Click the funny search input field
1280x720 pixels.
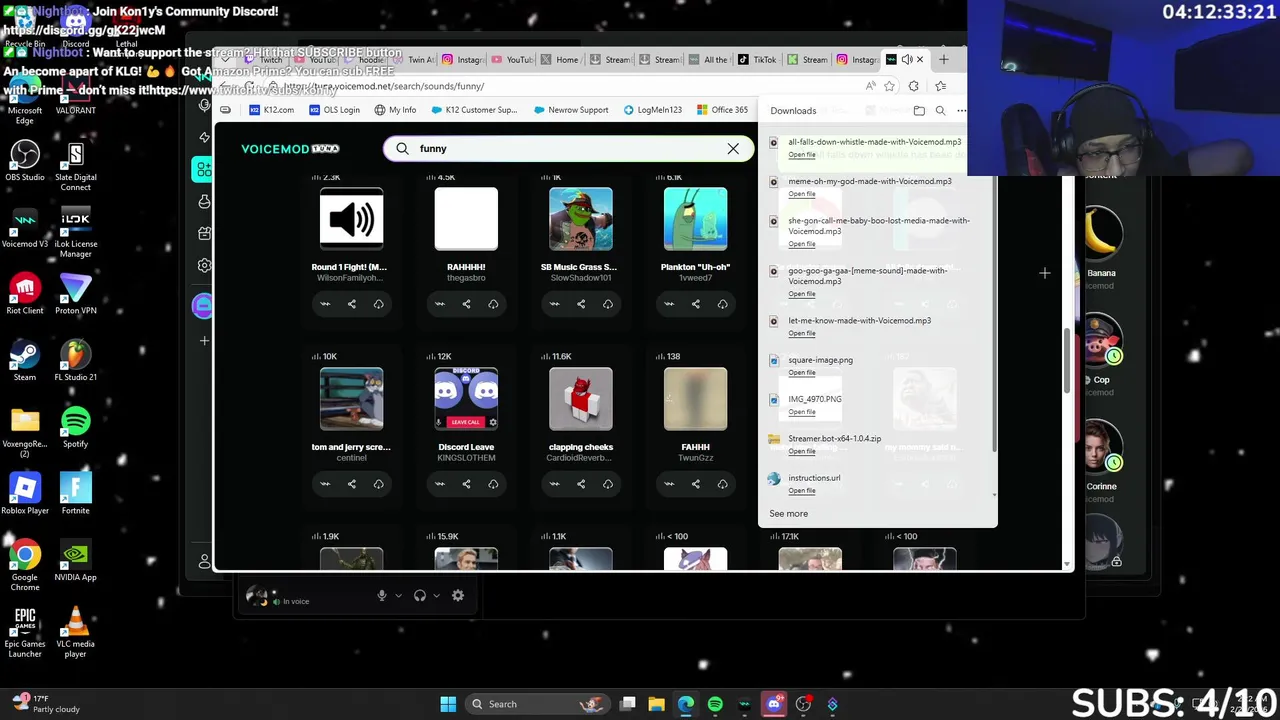(566, 148)
